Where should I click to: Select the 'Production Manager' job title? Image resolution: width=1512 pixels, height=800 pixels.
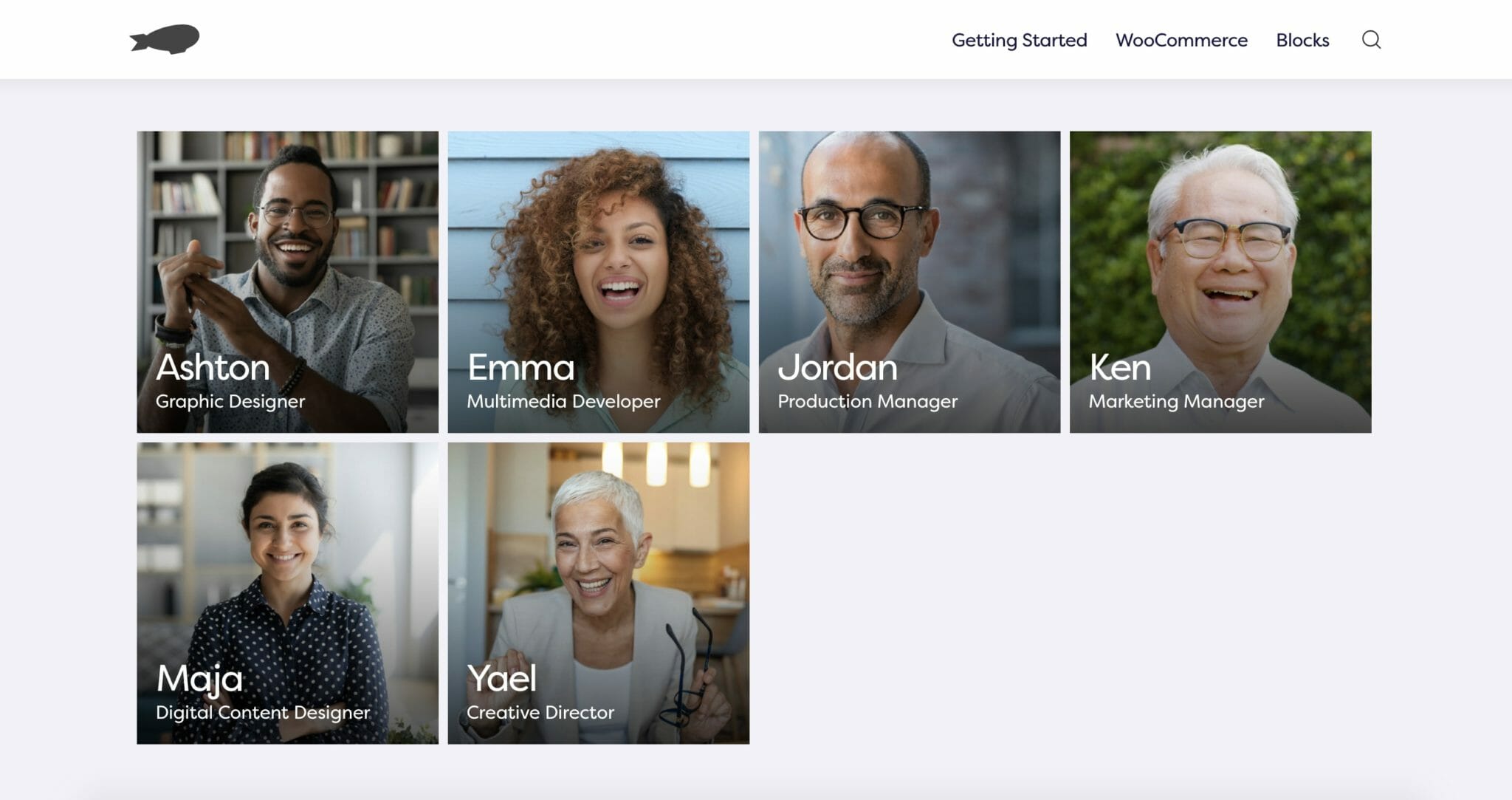867,401
